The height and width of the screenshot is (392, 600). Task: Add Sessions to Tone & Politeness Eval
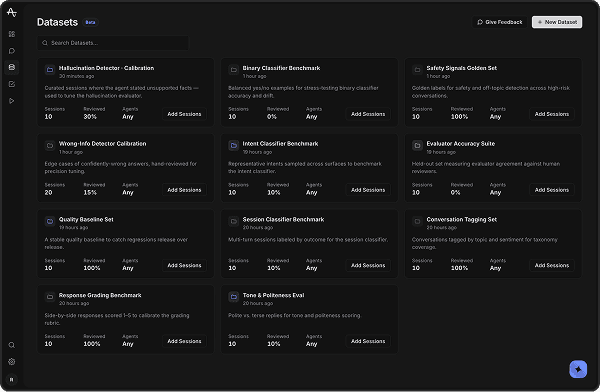(x=368, y=341)
